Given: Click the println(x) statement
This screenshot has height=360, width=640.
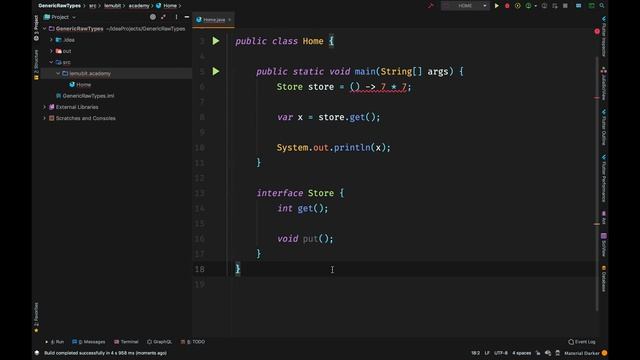Looking at the screenshot, I should click(x=333, y=148).
